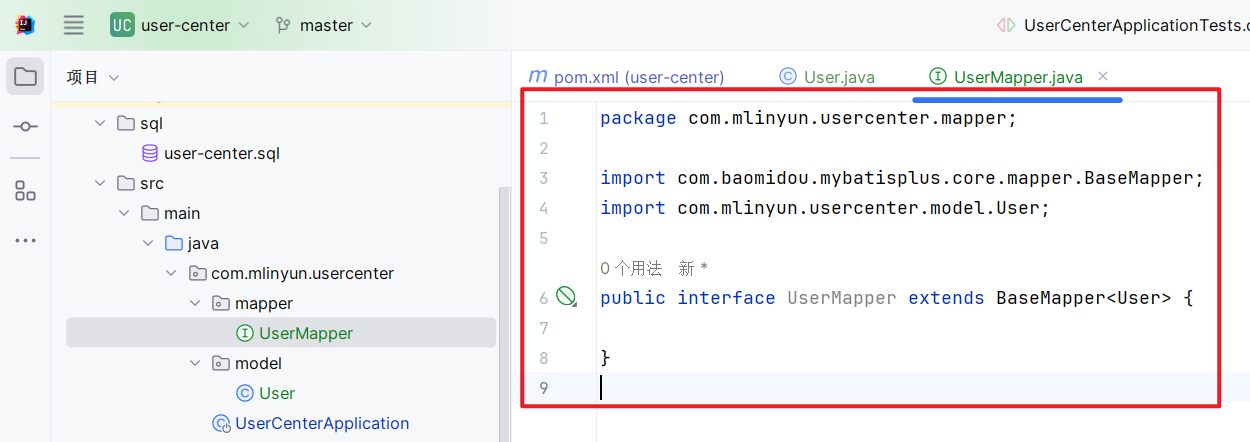Collapse the model package
1250x442 pixels.
[194, 363]
